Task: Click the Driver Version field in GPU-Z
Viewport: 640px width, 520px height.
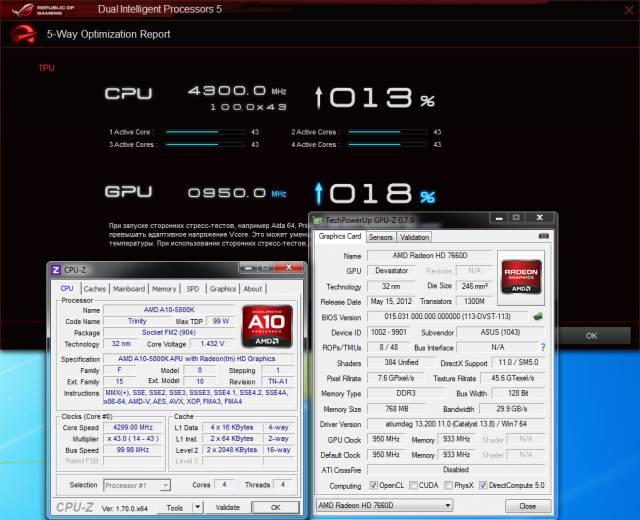Action: [456, 424]
